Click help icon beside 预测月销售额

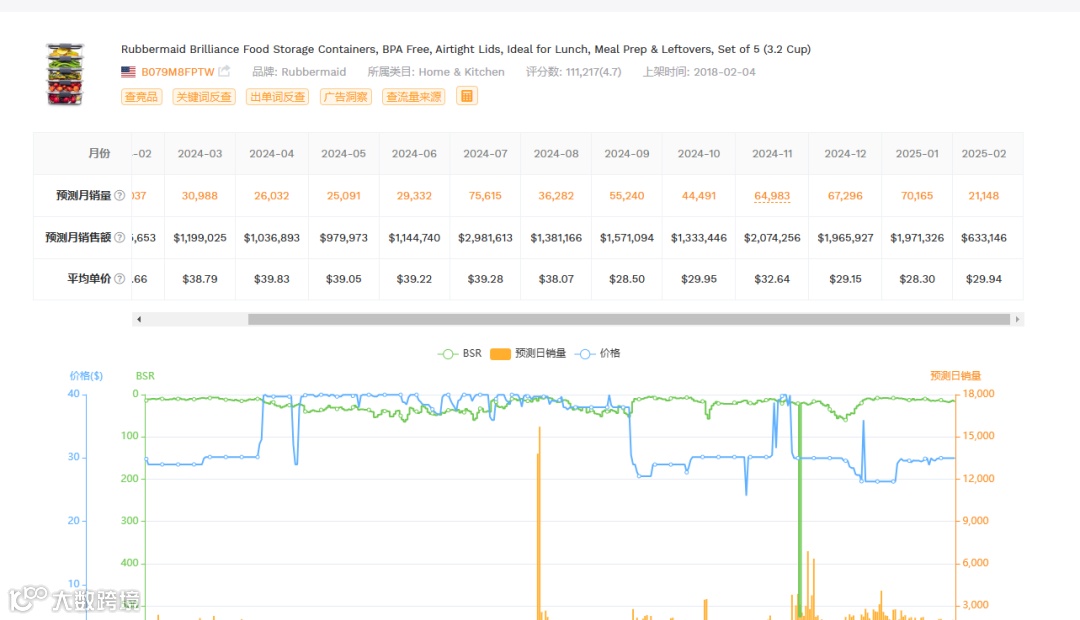(119, 237)
